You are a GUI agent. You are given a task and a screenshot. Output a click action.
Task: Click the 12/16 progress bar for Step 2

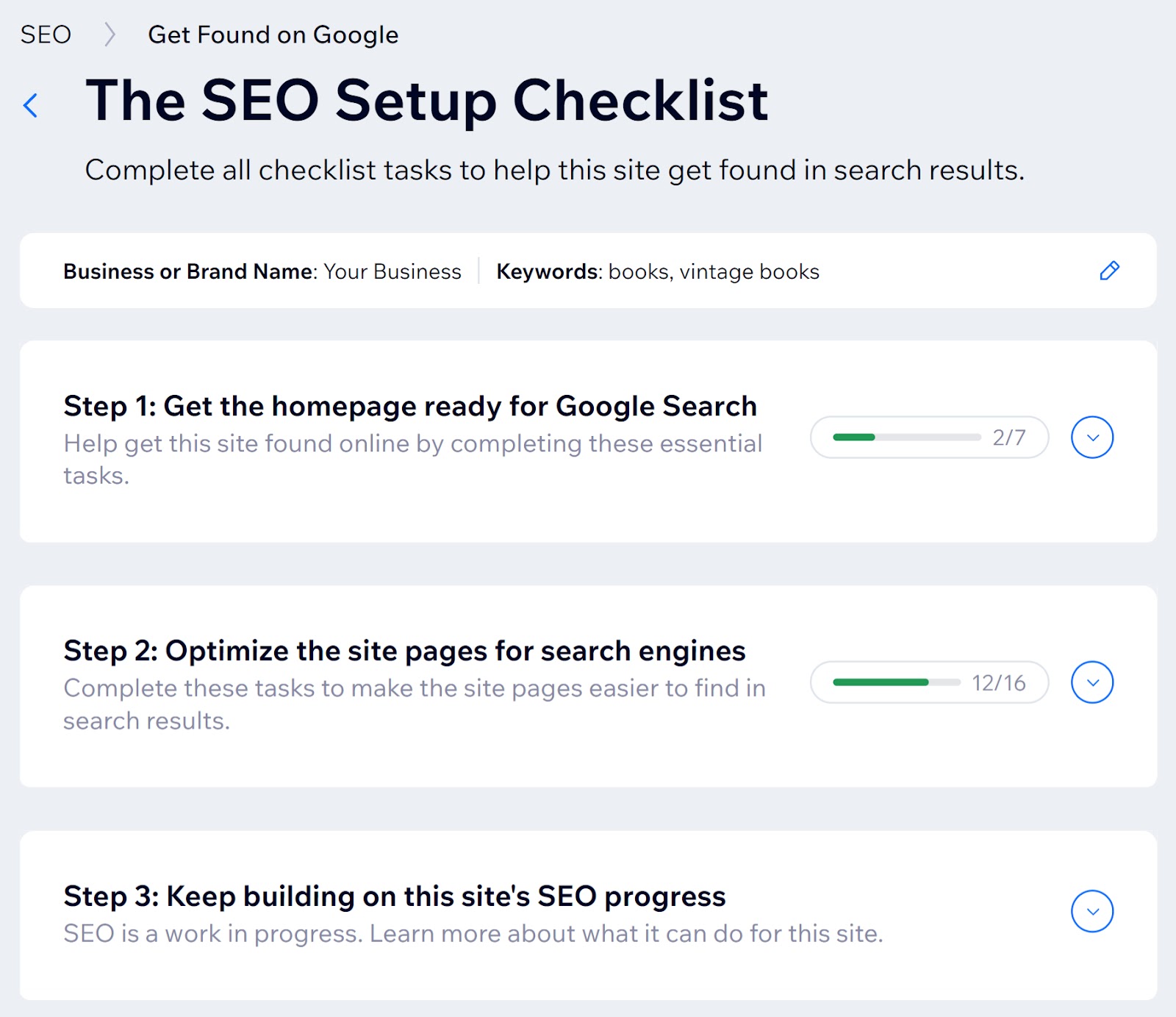click(x=929, y=682)
